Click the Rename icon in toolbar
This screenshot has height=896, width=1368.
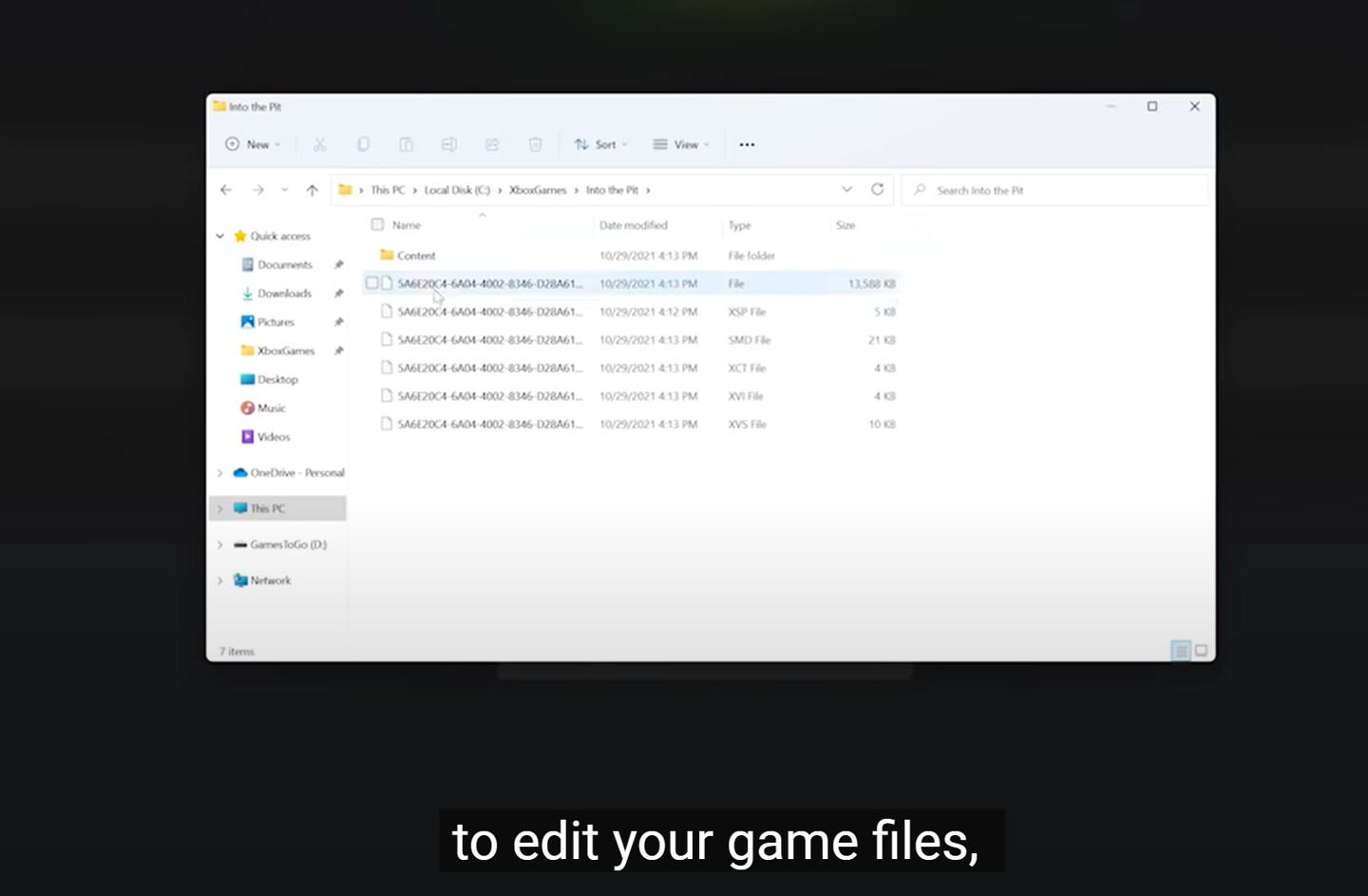448,144
